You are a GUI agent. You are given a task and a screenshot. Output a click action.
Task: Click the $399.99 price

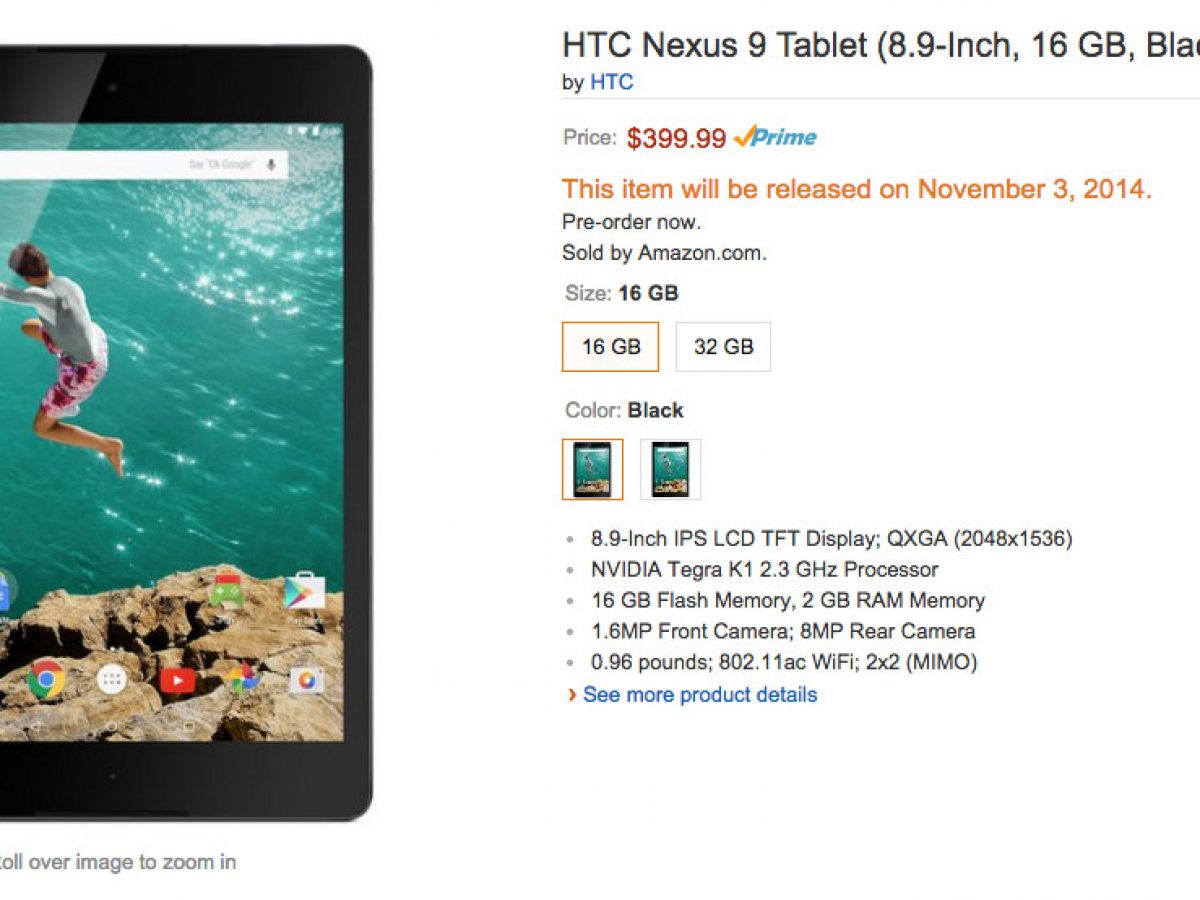click(676, 139)
